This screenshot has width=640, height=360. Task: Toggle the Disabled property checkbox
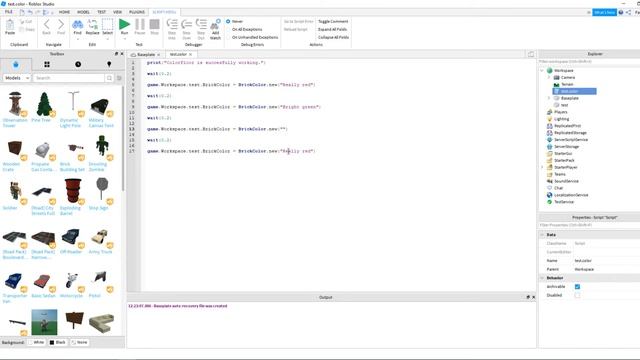point(577,295)
